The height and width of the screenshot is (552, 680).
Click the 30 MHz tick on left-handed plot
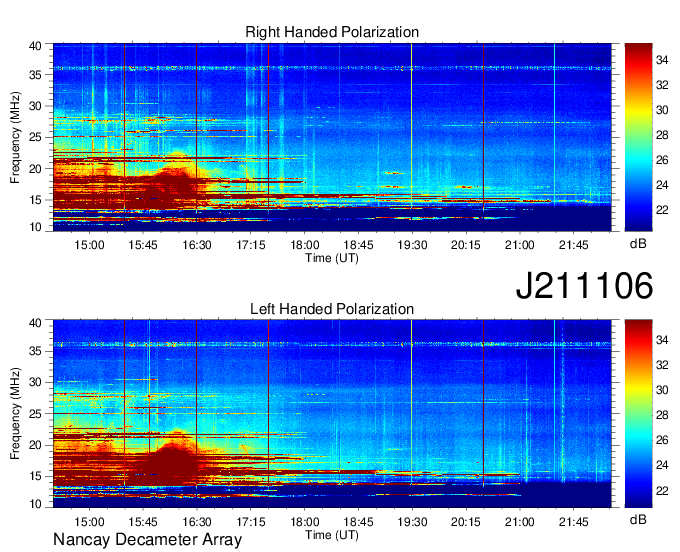[x=35, y=382]
